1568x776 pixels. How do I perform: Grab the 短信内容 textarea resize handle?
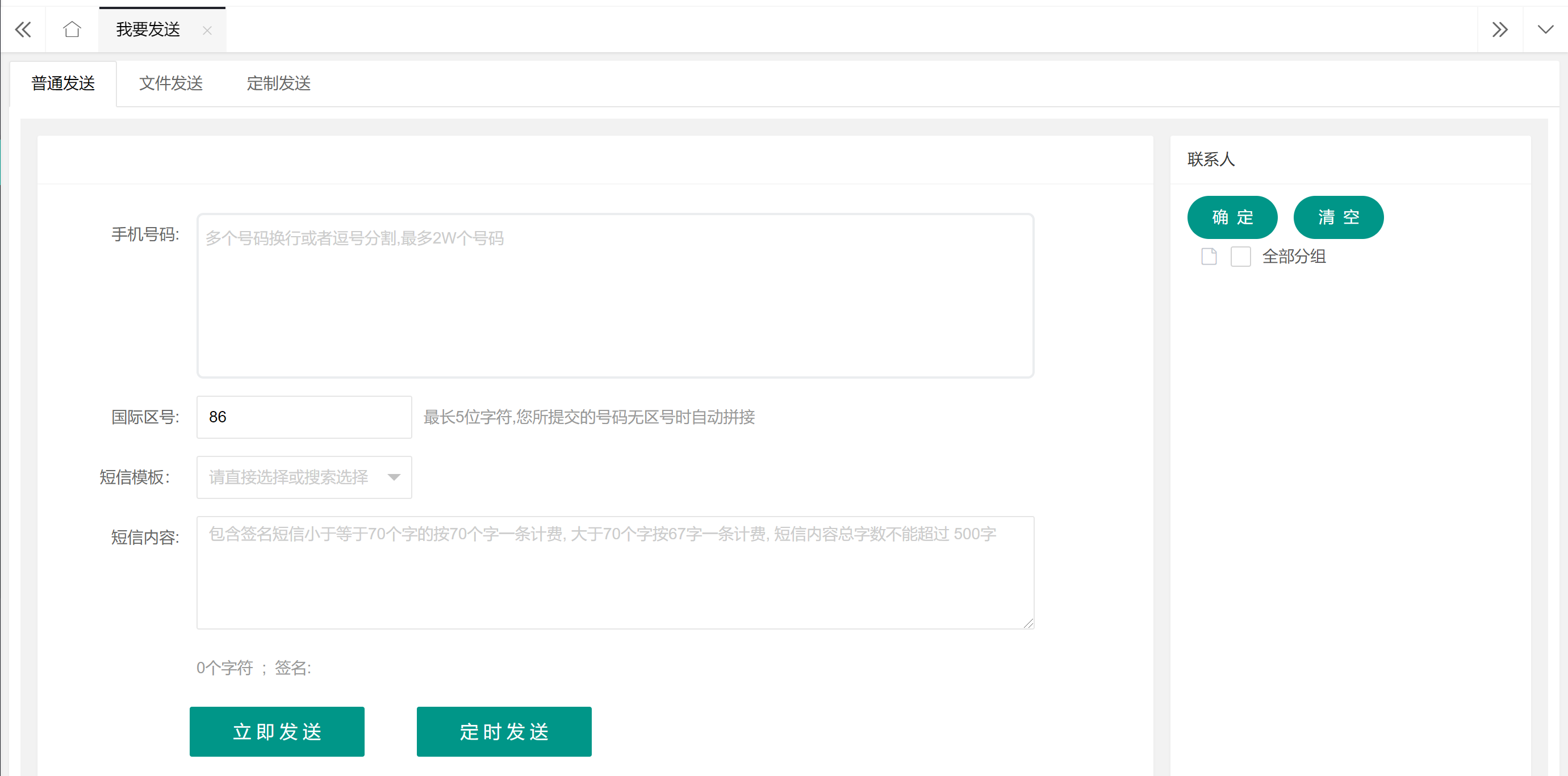(1028, 623)
